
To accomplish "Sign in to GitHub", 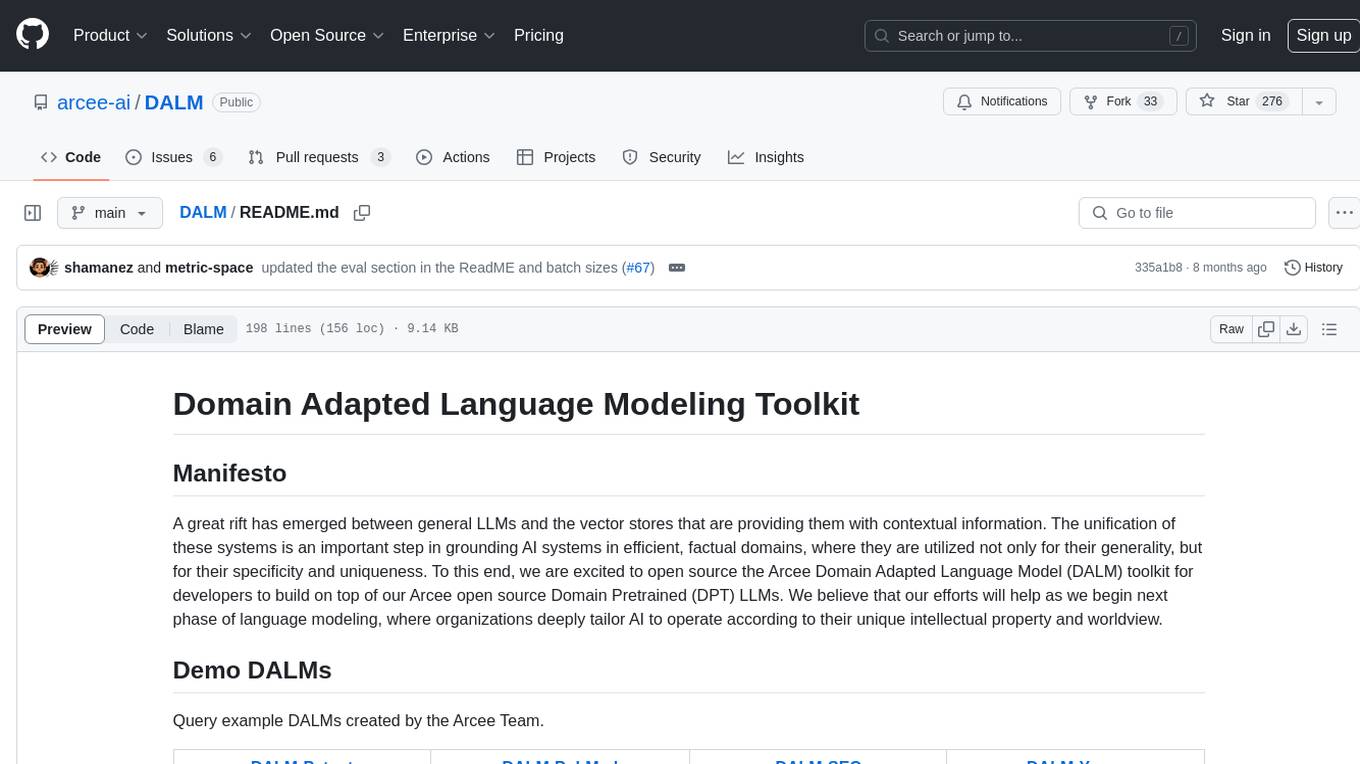I will click(1245, 35).
